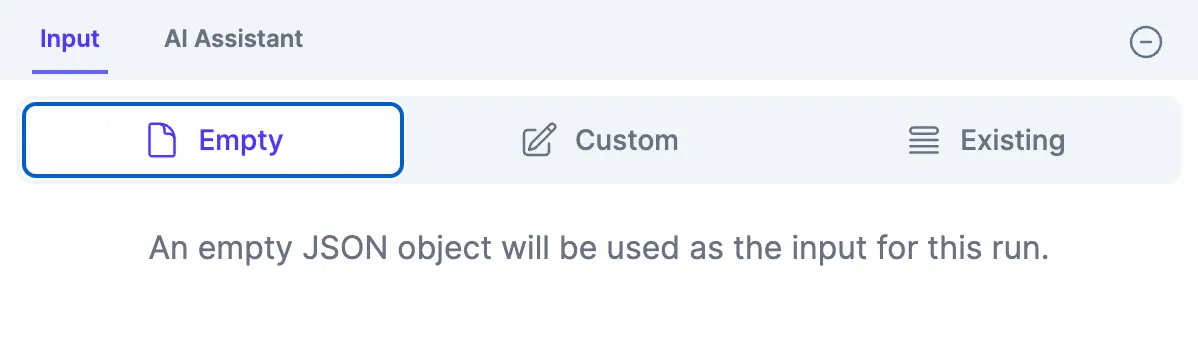Collapse the panel using the minus circle icon
1198x360 pixels.
[x=1145, y=43]
